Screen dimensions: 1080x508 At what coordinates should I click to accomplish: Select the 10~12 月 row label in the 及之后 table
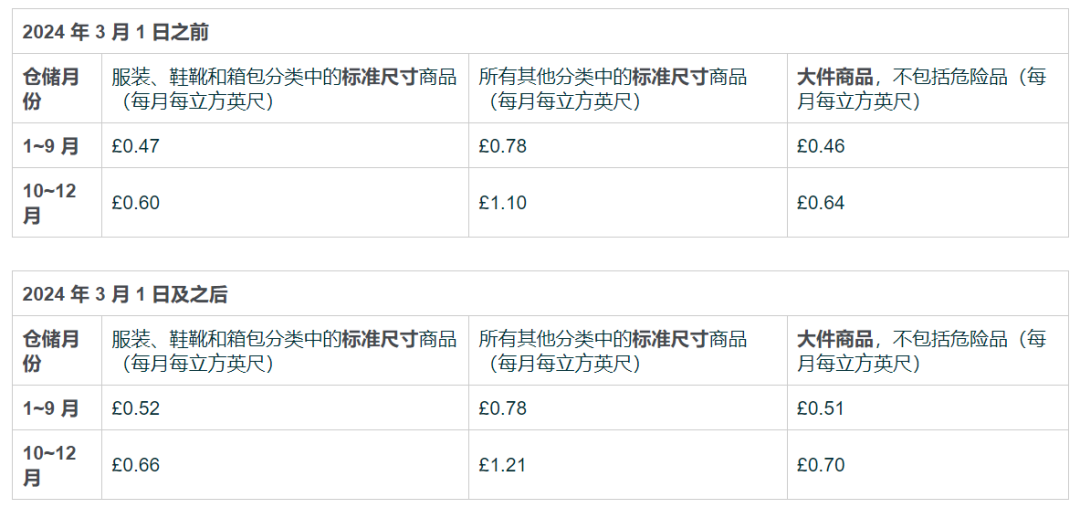[50, 465]
